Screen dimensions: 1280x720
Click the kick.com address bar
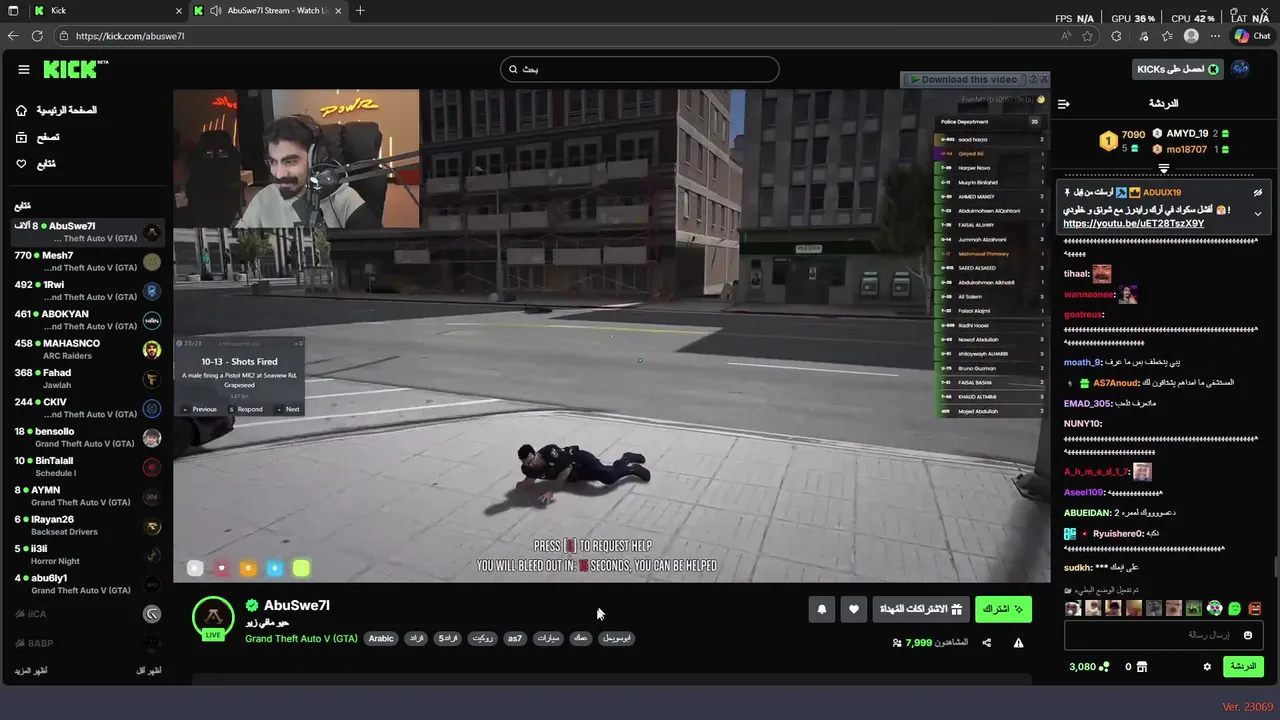coord(560,36)
